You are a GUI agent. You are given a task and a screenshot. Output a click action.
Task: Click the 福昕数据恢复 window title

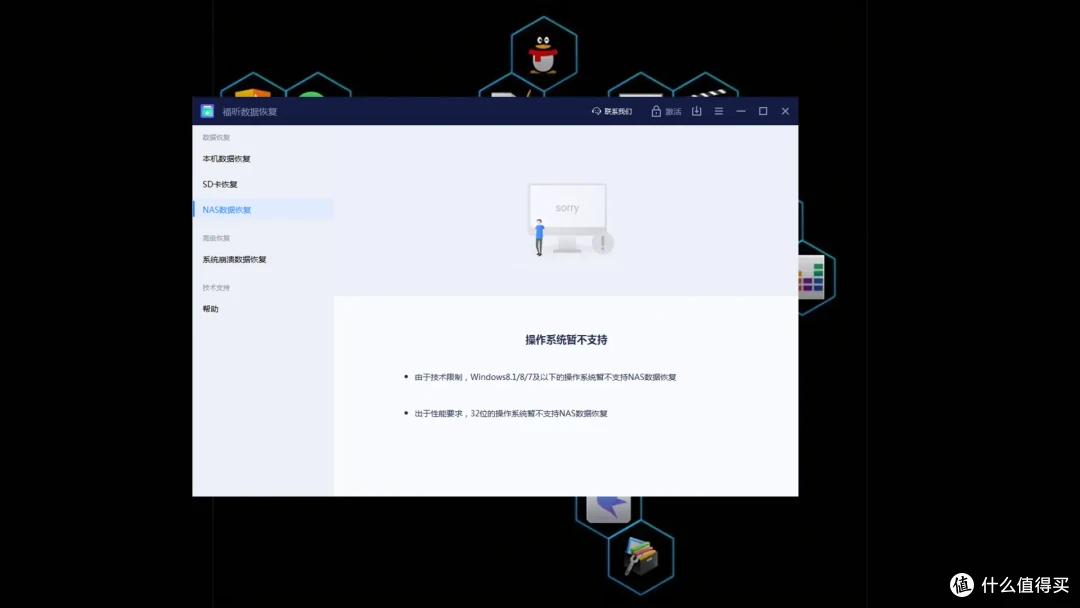click(249, 112)
